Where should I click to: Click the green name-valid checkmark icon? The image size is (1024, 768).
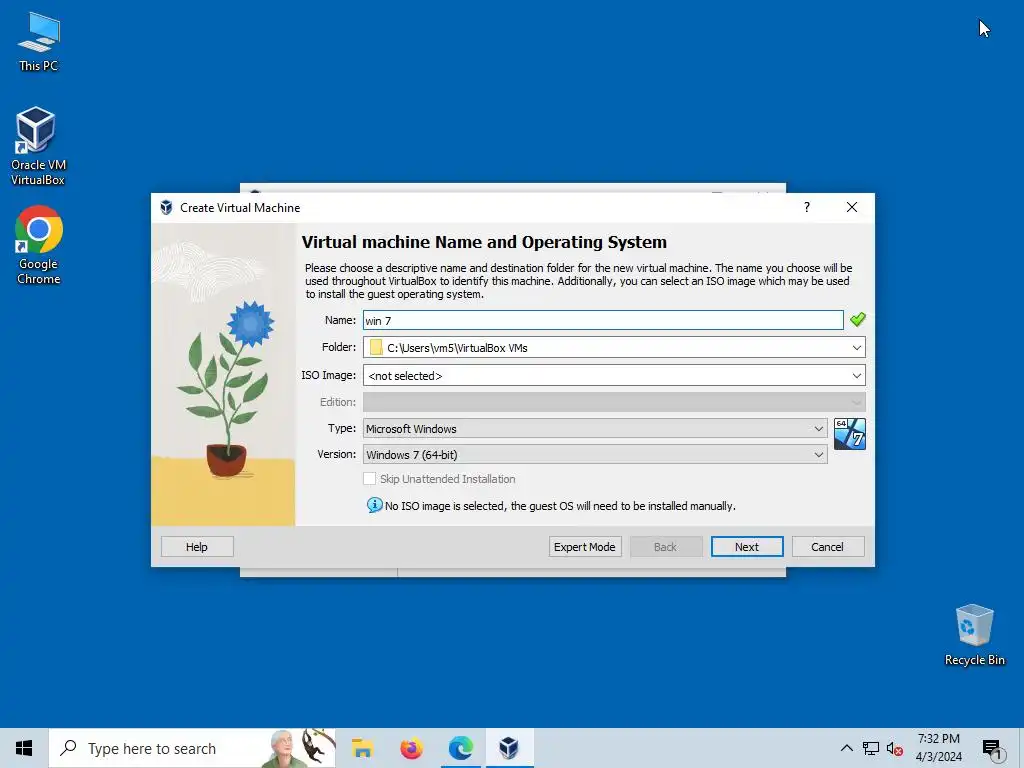click(857, 319)
